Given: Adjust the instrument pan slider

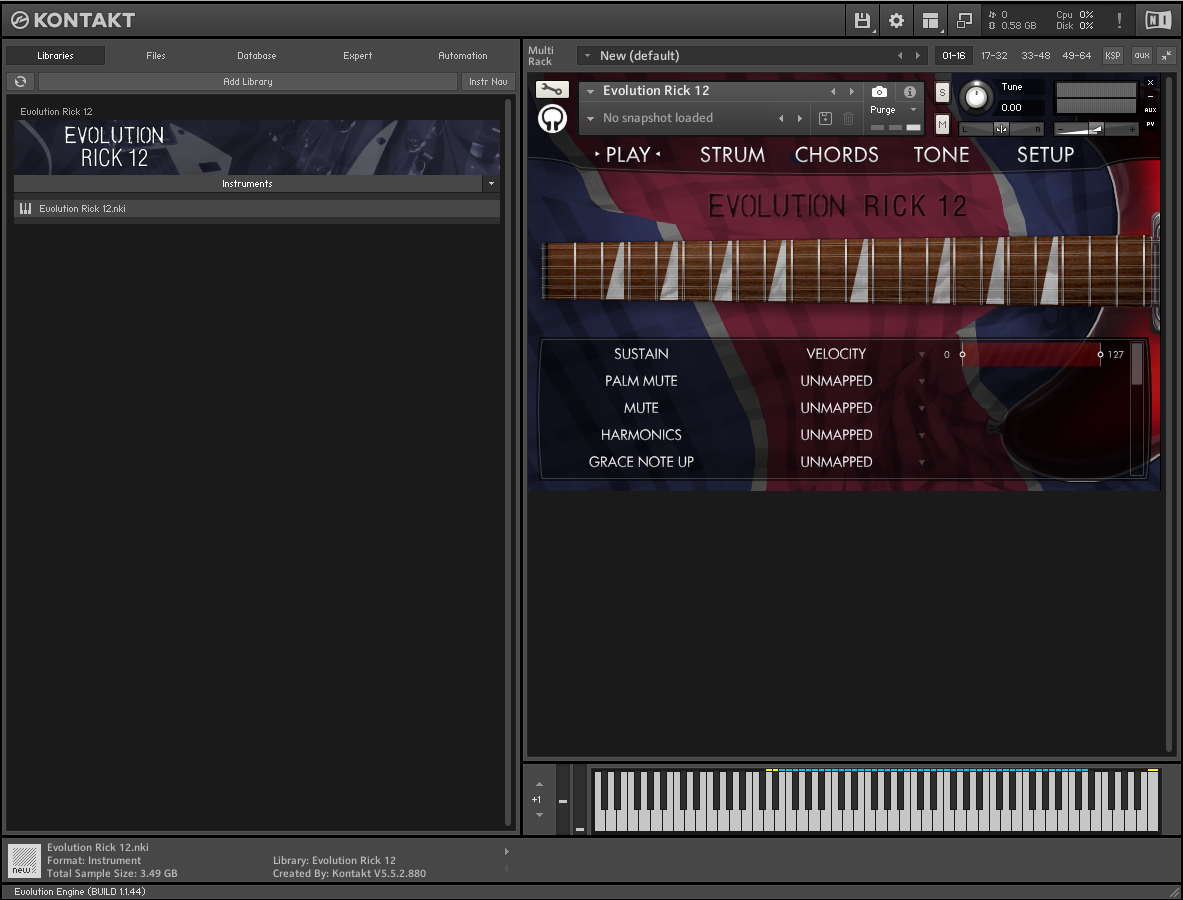Looking at the screenshot, I should [1001, 129].
